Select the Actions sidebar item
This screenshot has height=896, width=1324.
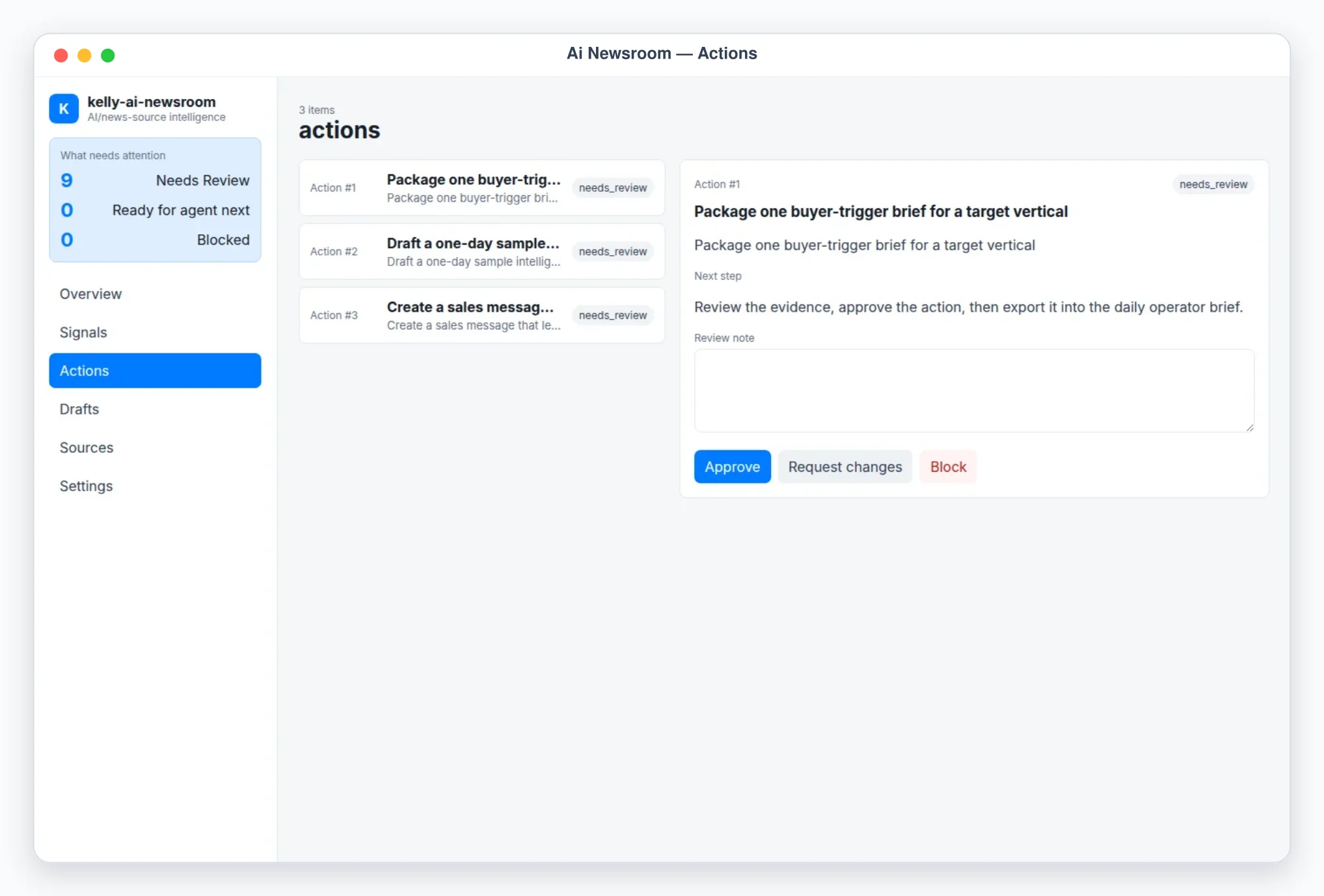pyautogui.click(x=155, y=371)
